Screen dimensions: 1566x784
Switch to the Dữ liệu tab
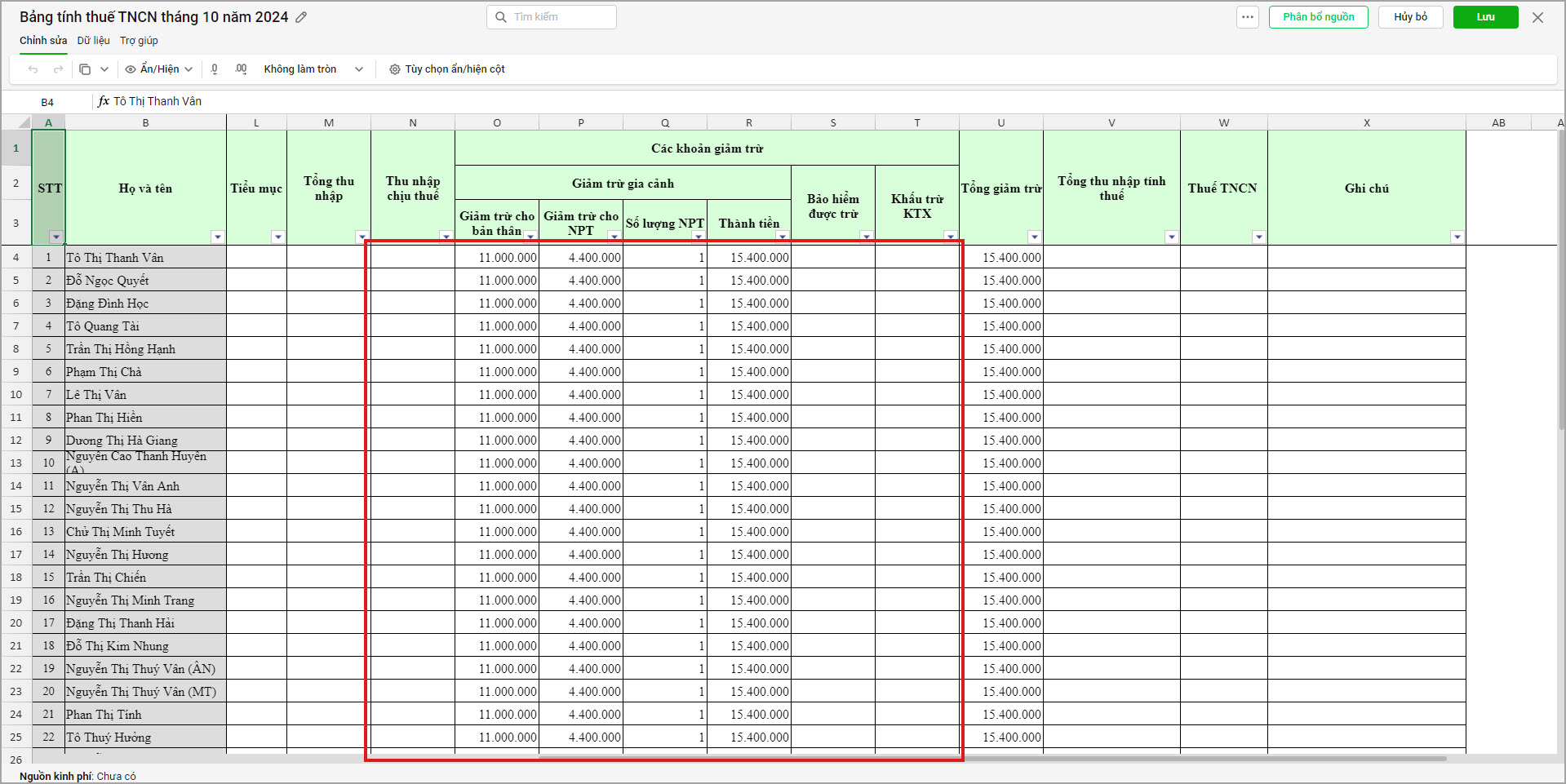(93, 41)
